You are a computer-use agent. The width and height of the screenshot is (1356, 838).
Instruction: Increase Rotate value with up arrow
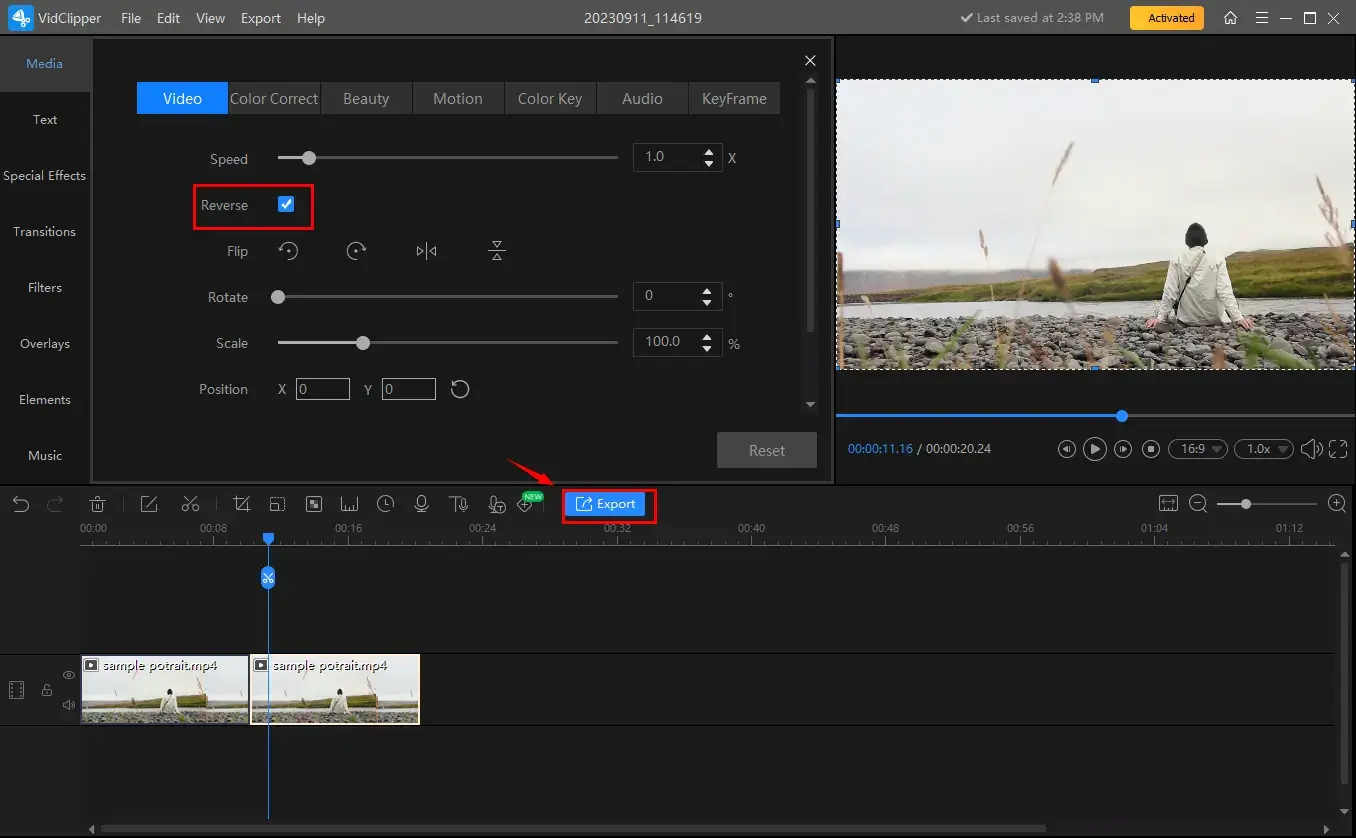point(707,290)
